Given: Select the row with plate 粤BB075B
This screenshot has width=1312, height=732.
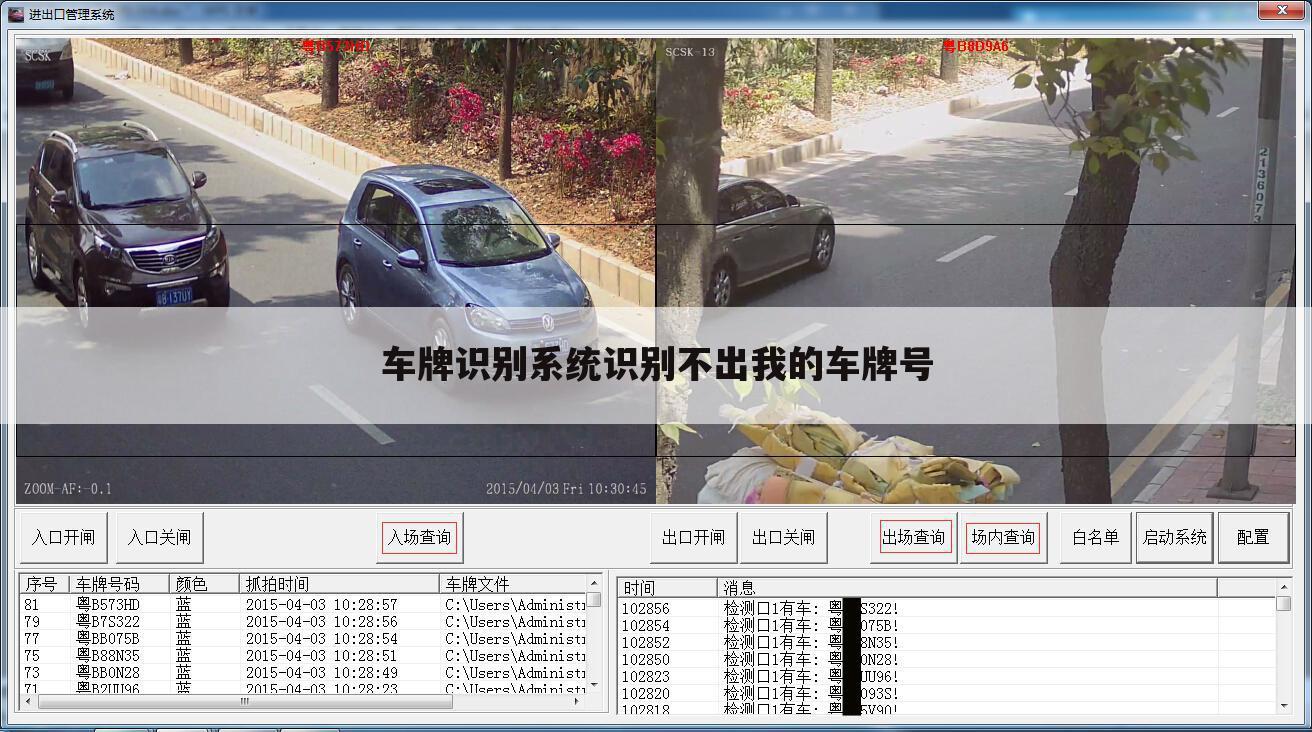Looking at the screenshot, I should (x=303, y=639).
